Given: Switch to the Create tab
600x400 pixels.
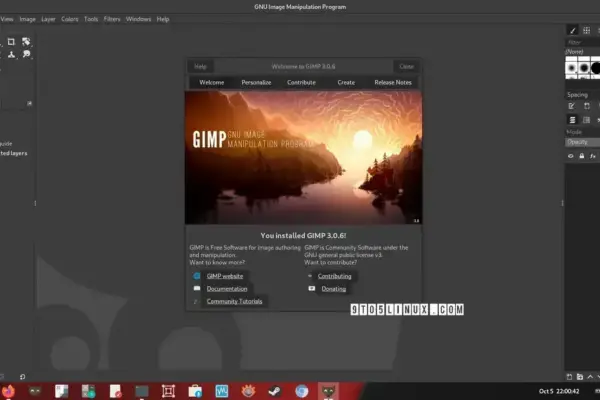Looking at the screenshot, I should (346, 83).
